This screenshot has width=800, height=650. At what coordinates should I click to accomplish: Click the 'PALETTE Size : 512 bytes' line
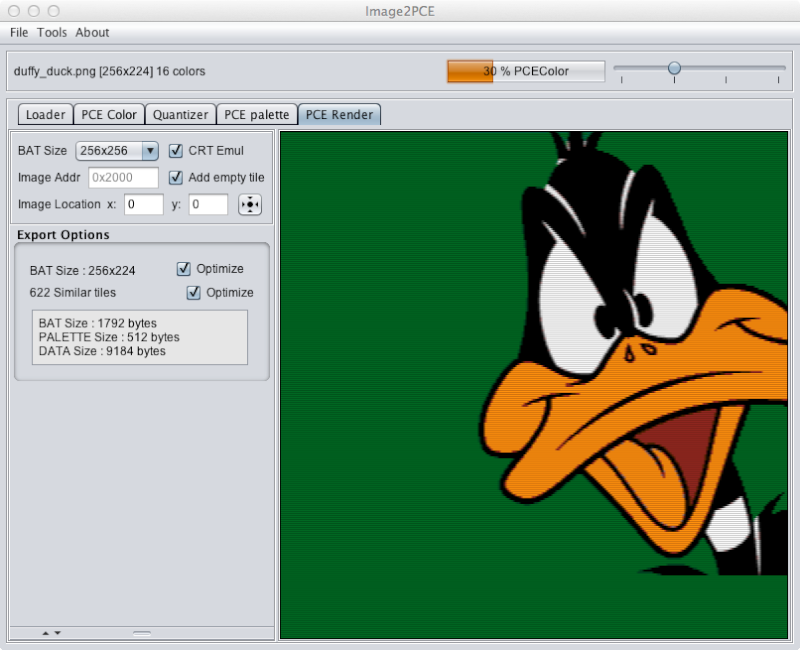(x=109, y=337)
